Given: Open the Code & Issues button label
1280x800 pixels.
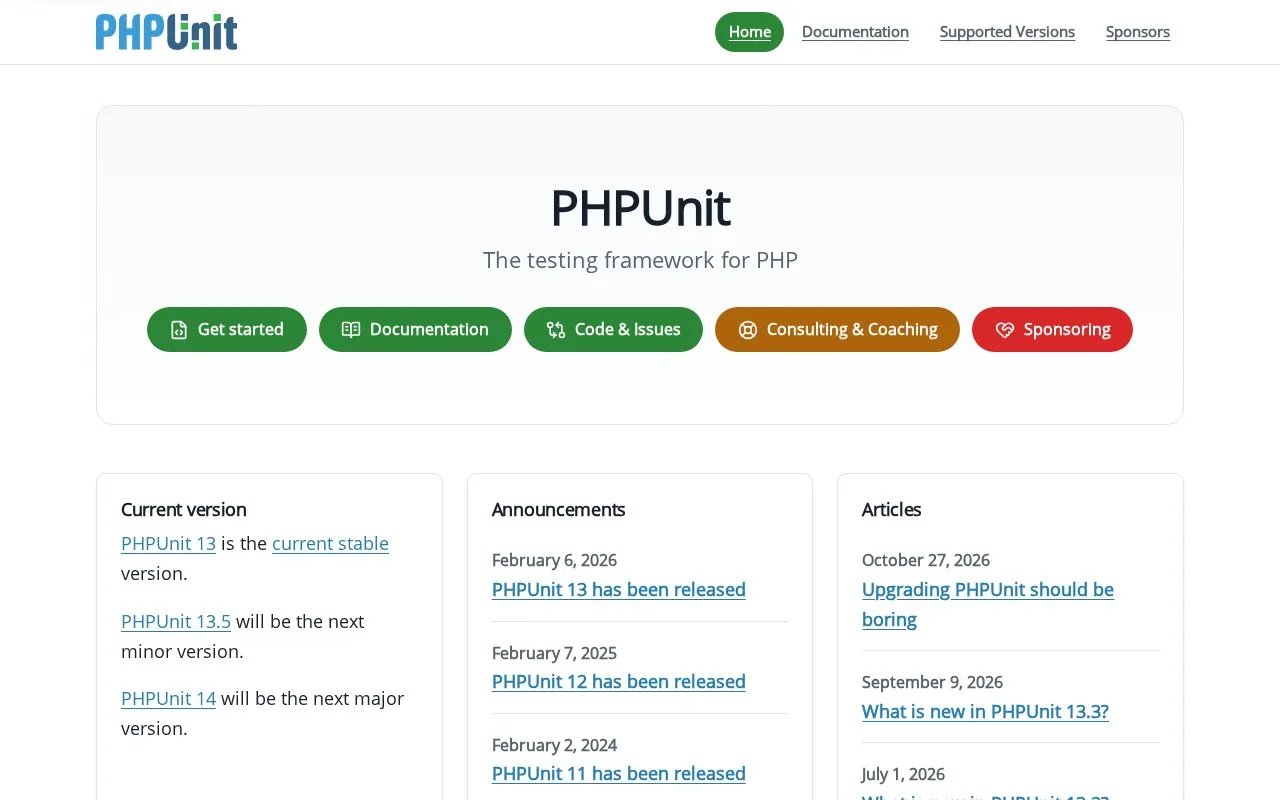Looking at the screenshot, I should 628,329.
